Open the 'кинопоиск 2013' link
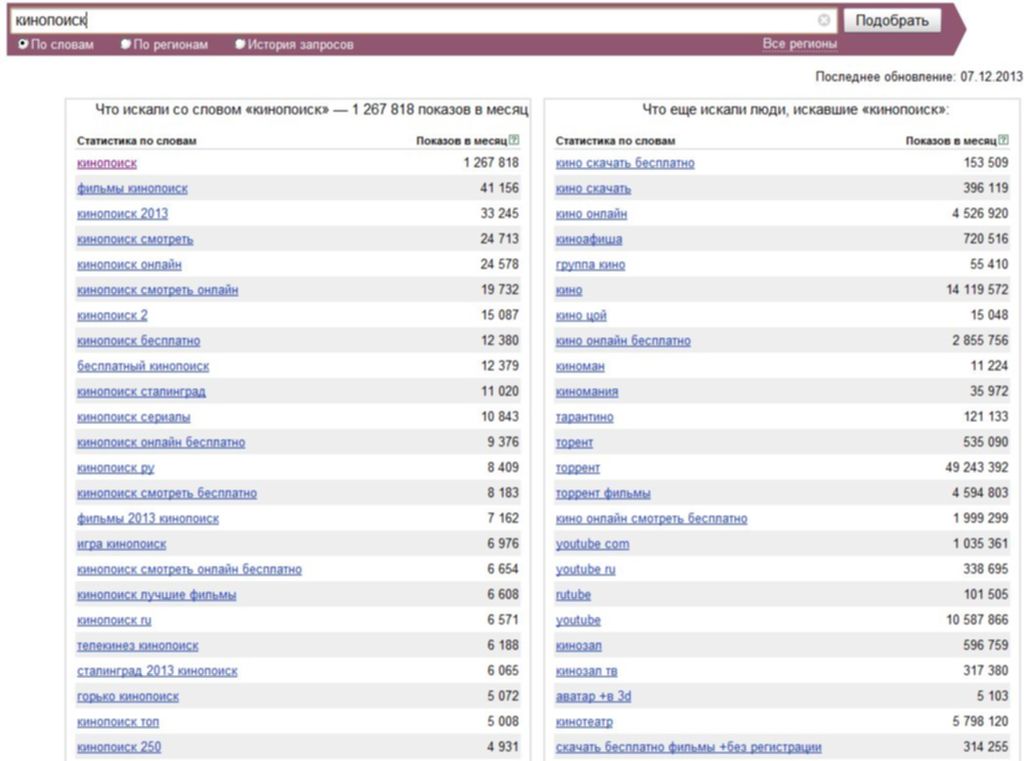This screenshot has width=1024, height=761. click(x=122, y=214)
